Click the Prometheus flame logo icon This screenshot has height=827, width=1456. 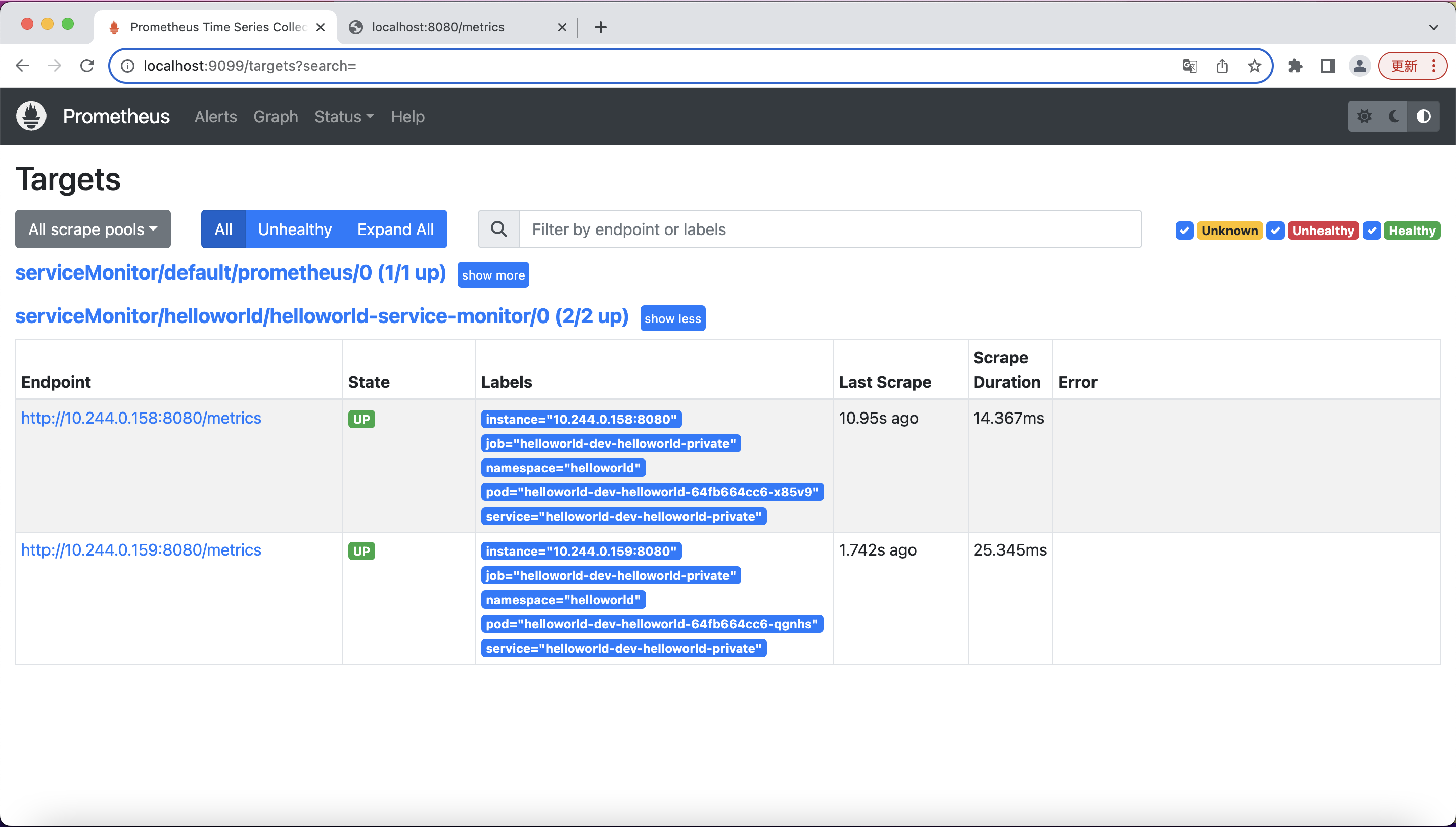31,116
